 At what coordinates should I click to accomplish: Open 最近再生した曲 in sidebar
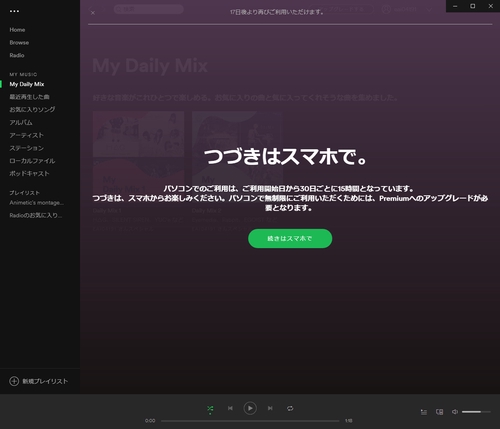tap(29, 97)
